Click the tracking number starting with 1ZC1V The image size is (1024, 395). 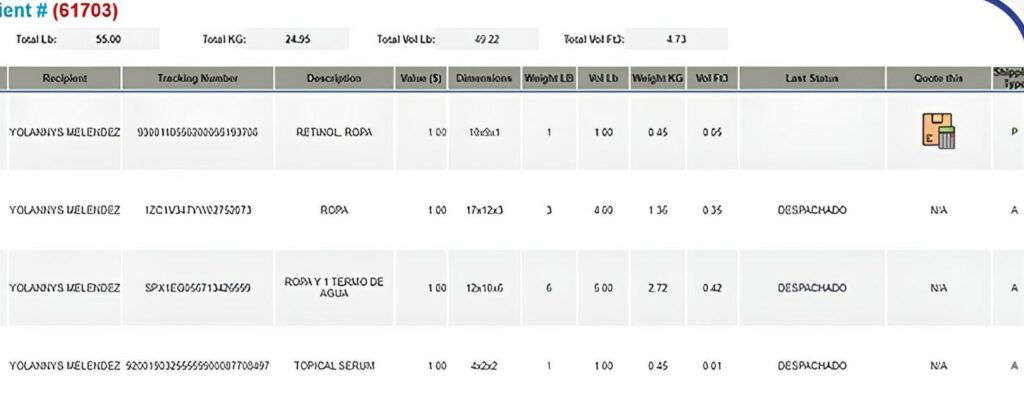(198, 210)
